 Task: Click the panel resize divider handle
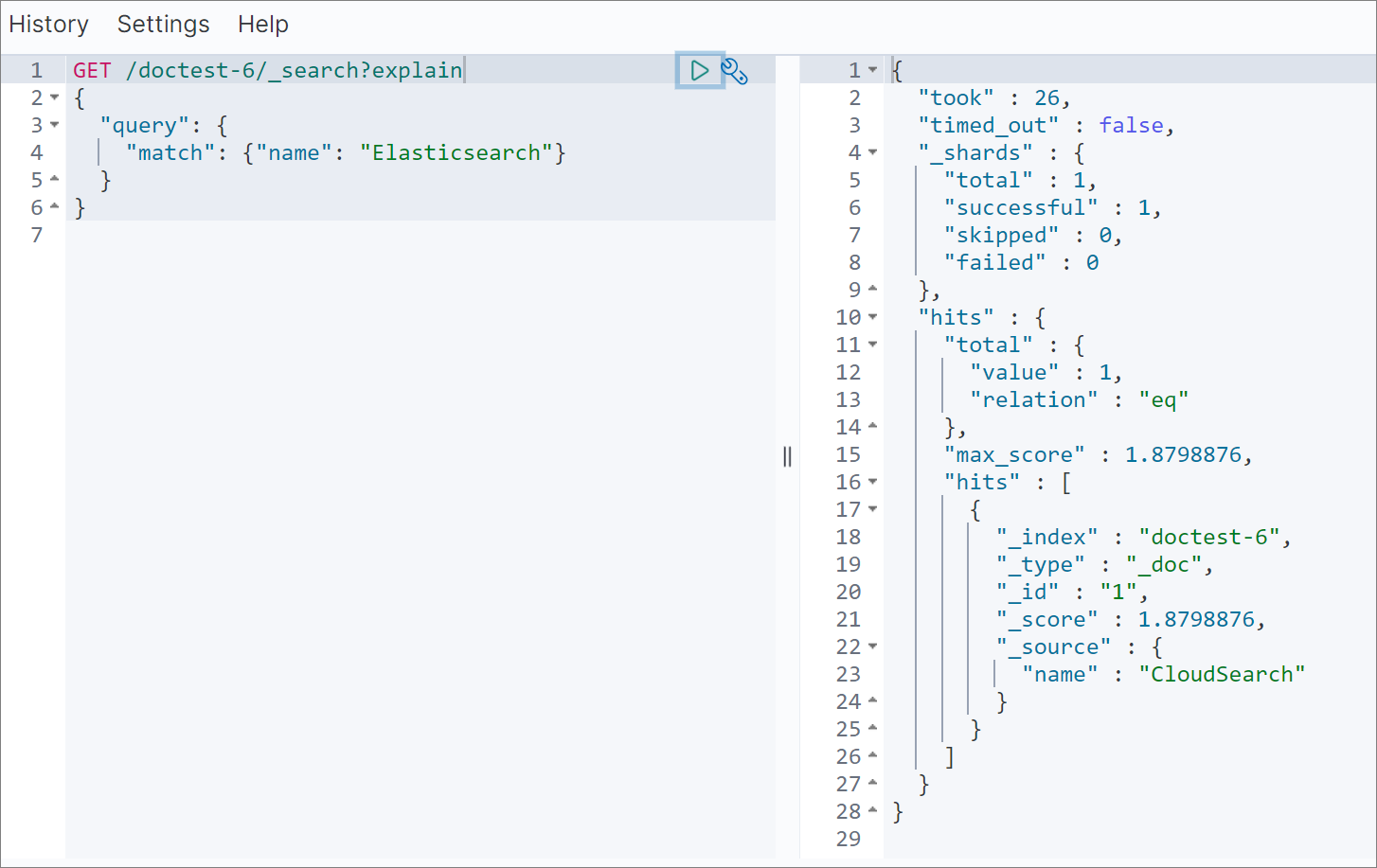(x=787, y=457)
